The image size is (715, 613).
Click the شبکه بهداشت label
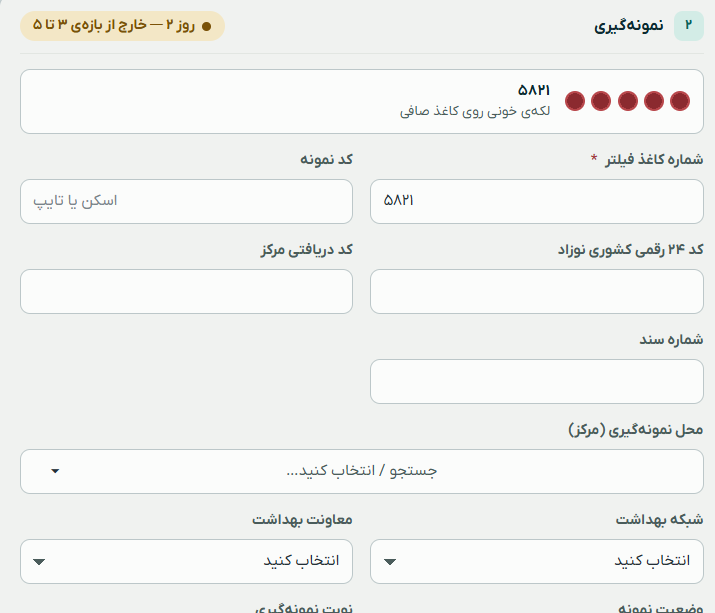click(x=659, y=519)
